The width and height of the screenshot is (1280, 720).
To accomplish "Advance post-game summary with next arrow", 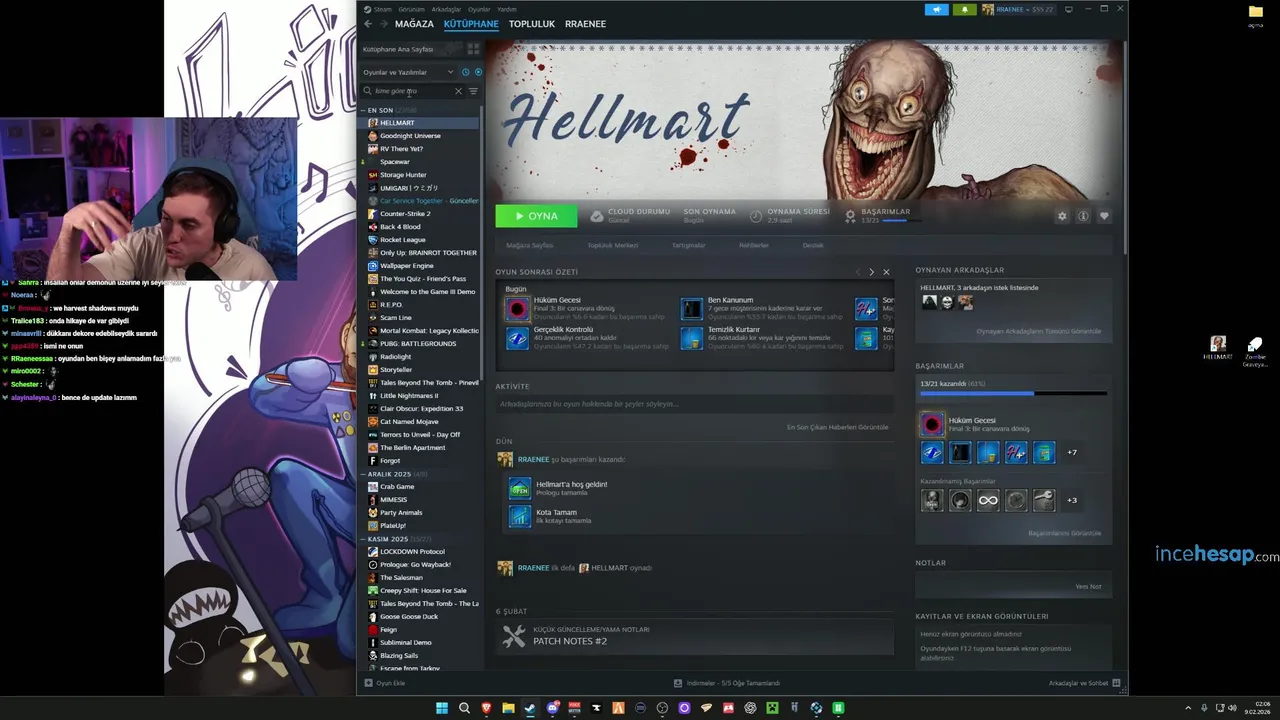I will click(x=871, y=272).
